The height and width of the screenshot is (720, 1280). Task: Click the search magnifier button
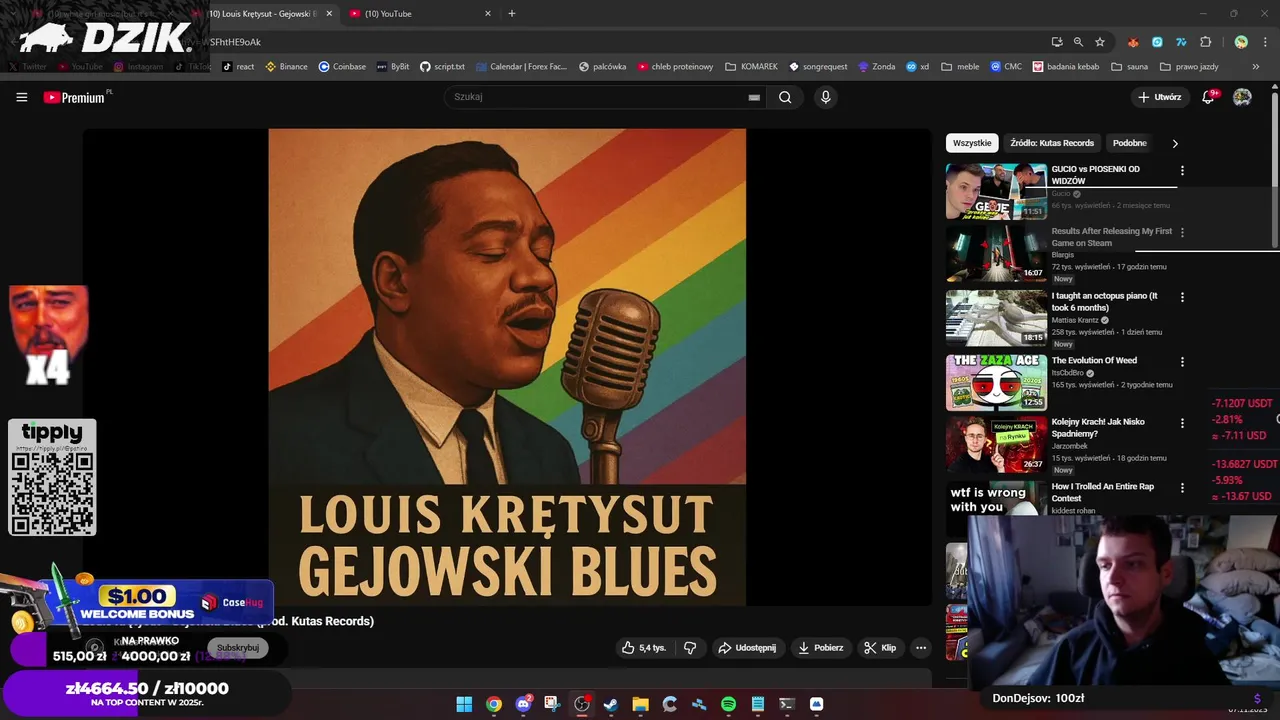coord(785,97)
